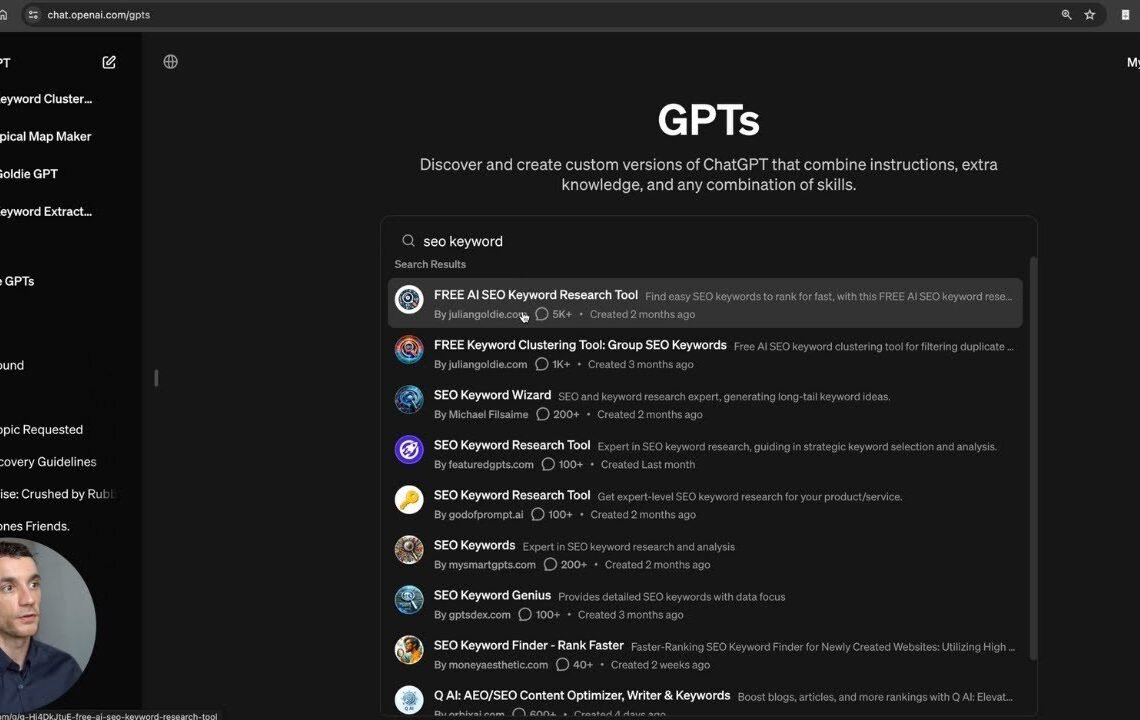Select the "SEO Keyword Finder - Rank Faster" title
The width and height of the screenshot is (1140, 720).
pyautogui.click(x=529, y=645)
